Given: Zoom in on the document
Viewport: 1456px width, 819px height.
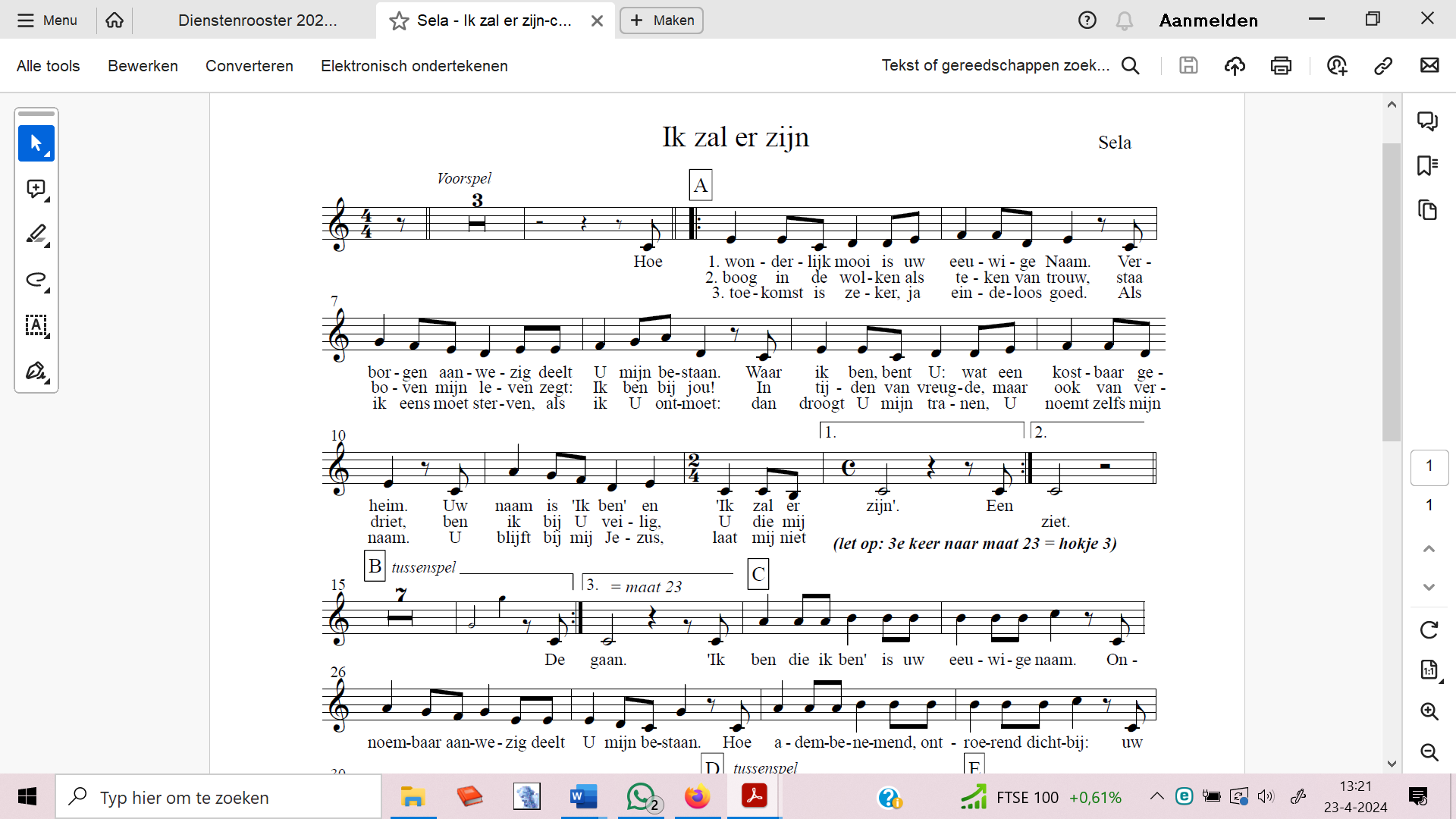Looking at the screenshot, I should click(1429, 711).
